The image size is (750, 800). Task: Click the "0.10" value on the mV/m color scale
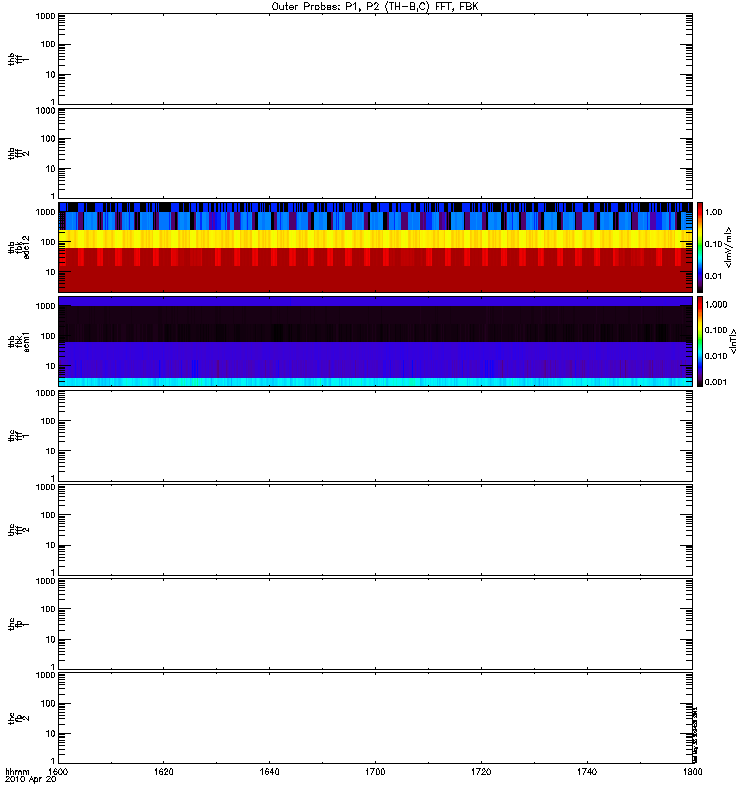713,244
